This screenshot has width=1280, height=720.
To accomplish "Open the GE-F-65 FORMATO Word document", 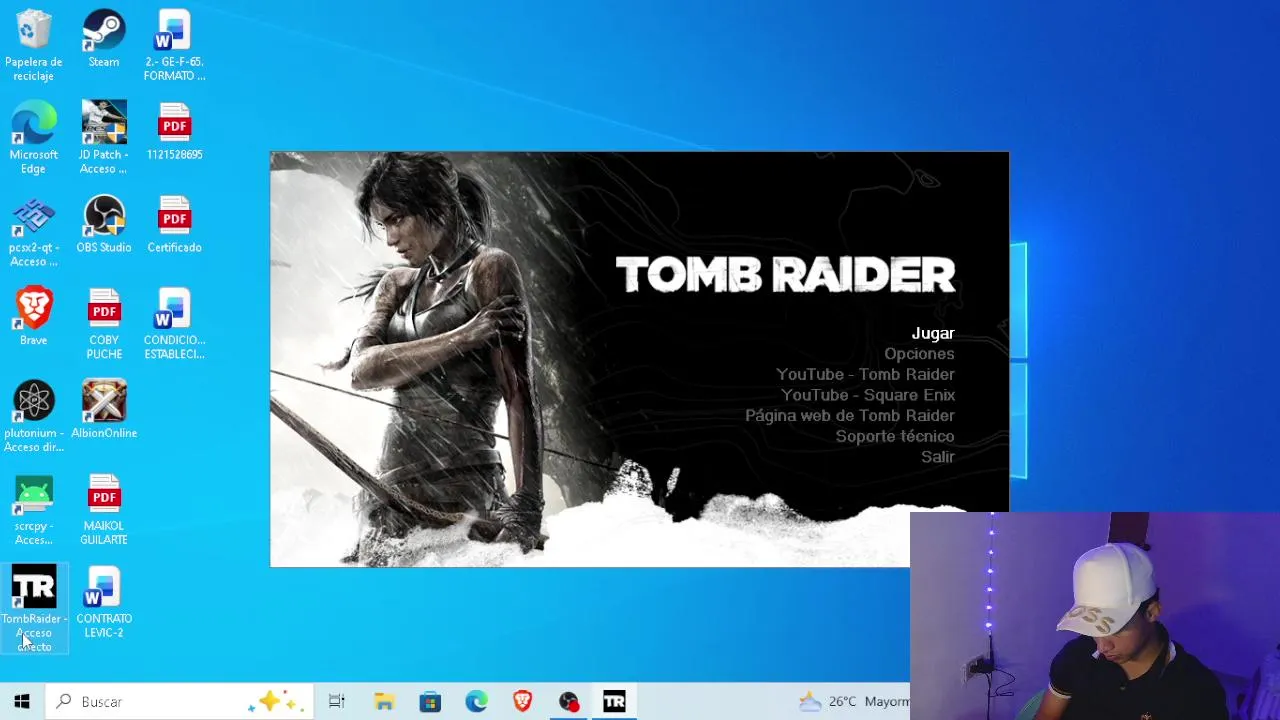I will coord(174,45).
